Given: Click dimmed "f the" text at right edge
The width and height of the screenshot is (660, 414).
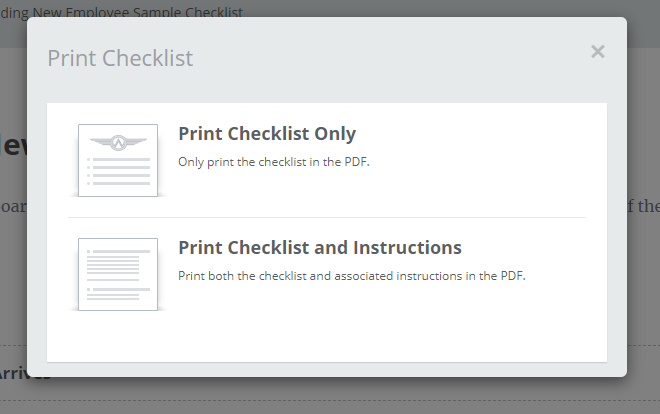Looking at the screenshot, I should pos(643,206).
